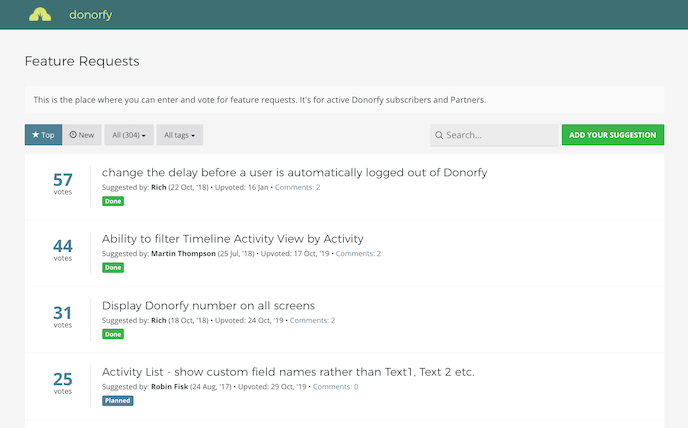Open the Activity List custom field names request

tap(288, 372)
